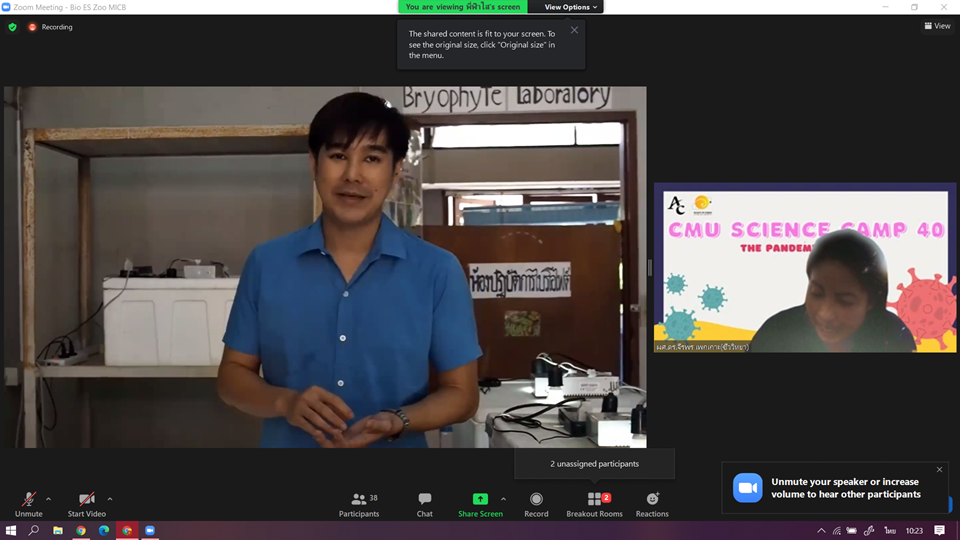Open the Participants panel
The height and width of the screenshot is (540, 960).
[358, 503]
